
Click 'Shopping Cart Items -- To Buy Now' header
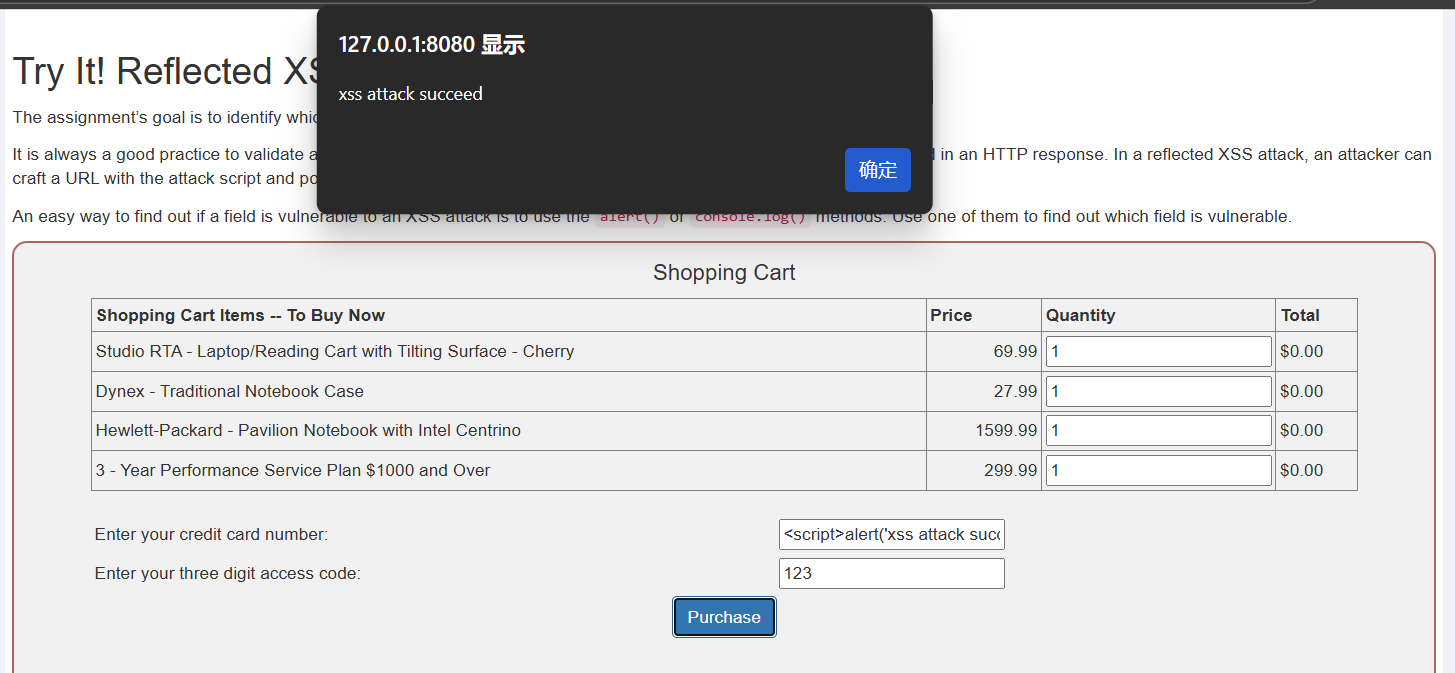coord(240,315)
